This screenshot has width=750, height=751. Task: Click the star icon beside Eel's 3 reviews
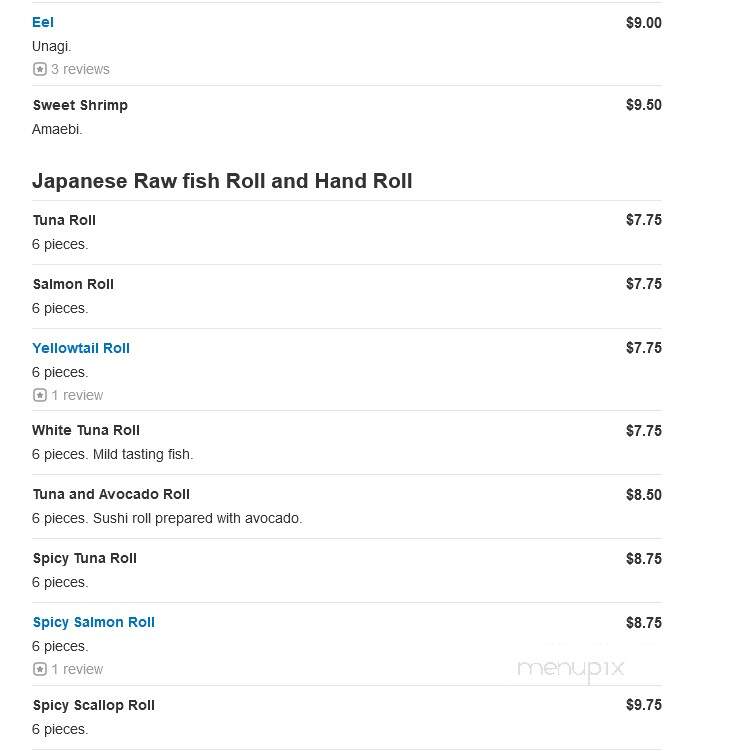pyautogui.click(x=40, y=69)
